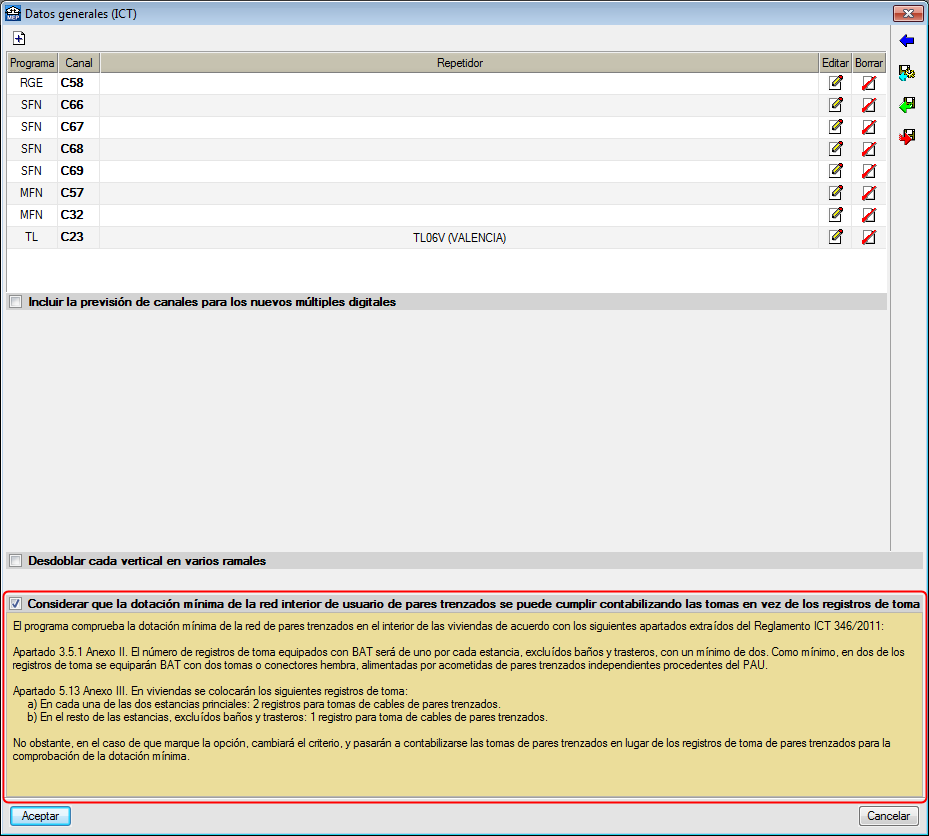
Task: Edit the MFN C32 channel entry
Action: point(835,214)
